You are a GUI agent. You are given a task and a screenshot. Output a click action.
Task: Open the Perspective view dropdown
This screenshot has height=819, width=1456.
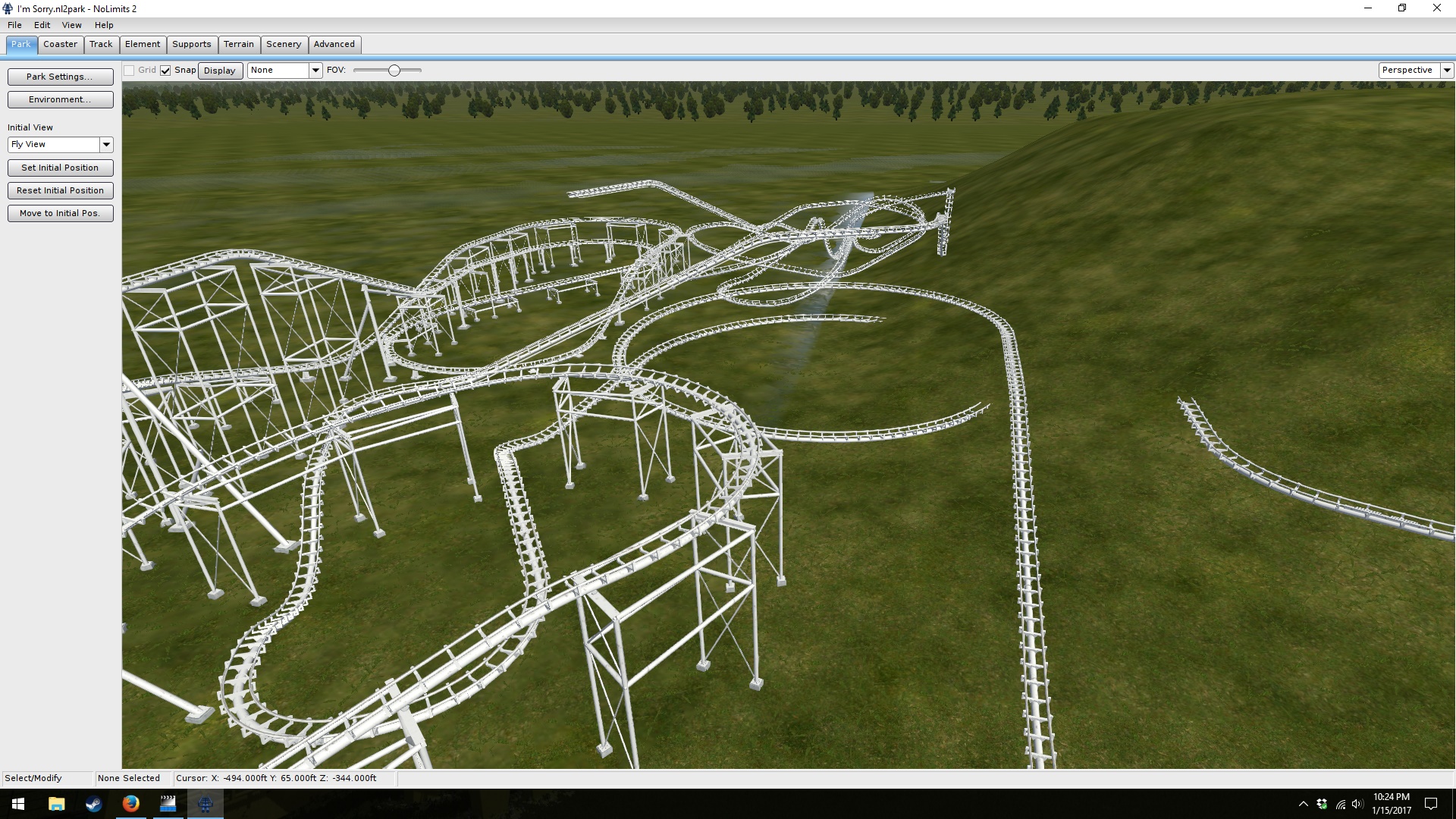click(x=1447, y=71)
